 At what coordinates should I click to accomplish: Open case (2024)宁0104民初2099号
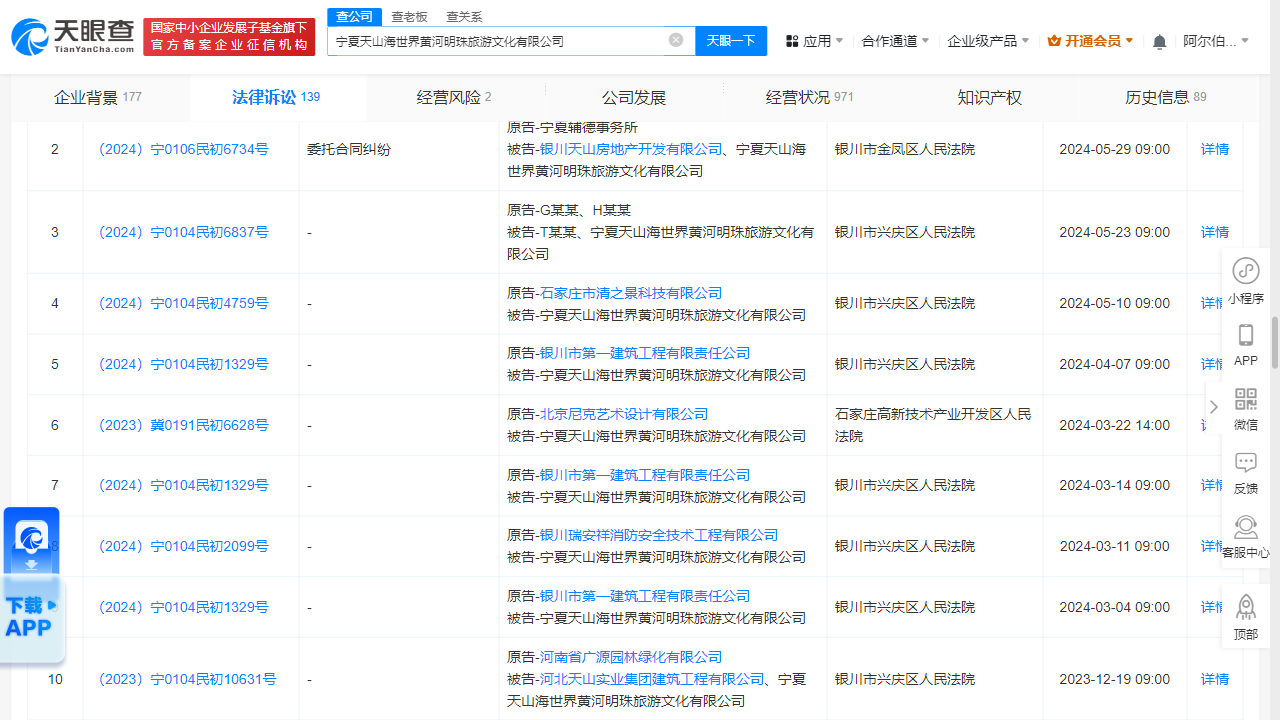(183, 546)
